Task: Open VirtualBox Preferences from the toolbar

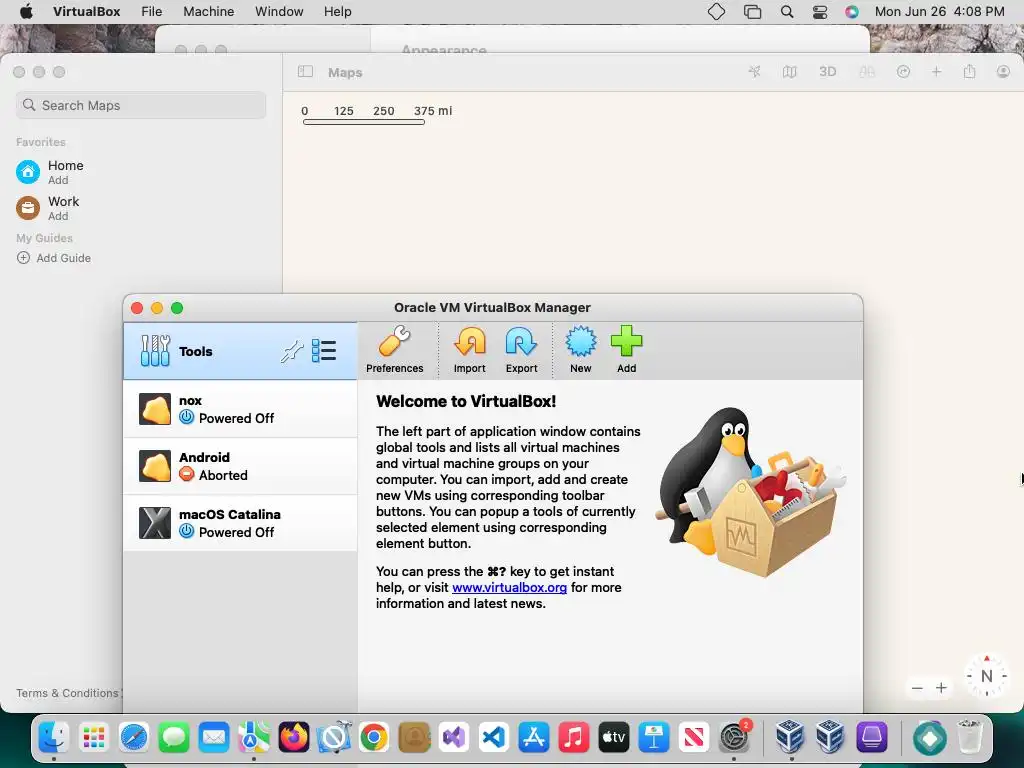Action: pos(394,350)
